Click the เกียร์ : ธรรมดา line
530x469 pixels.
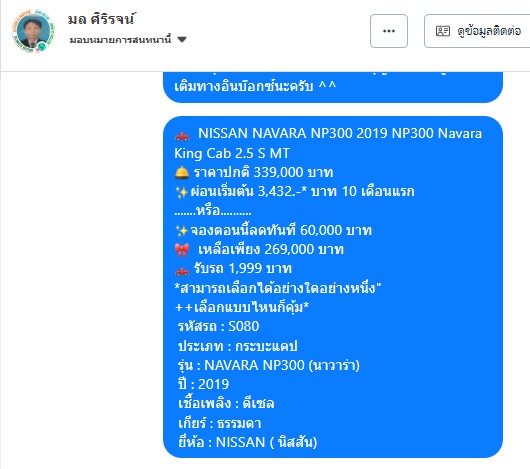click(220, 423)
